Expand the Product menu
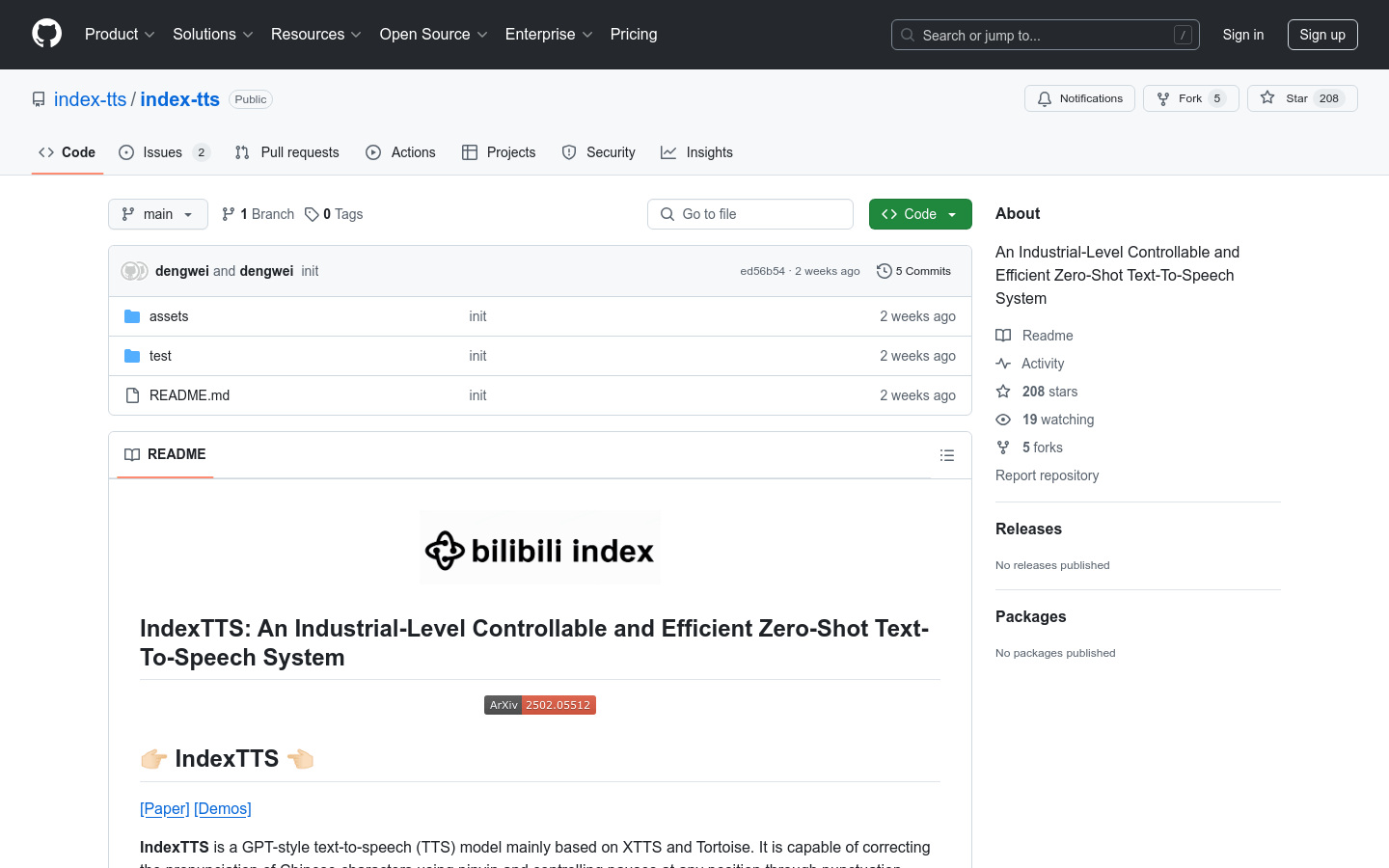The image size is (1389, 868). coord(120,34)
